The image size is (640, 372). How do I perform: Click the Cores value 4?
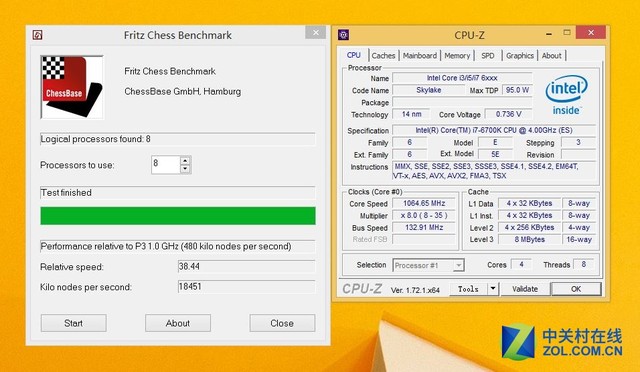coord(521,265)
